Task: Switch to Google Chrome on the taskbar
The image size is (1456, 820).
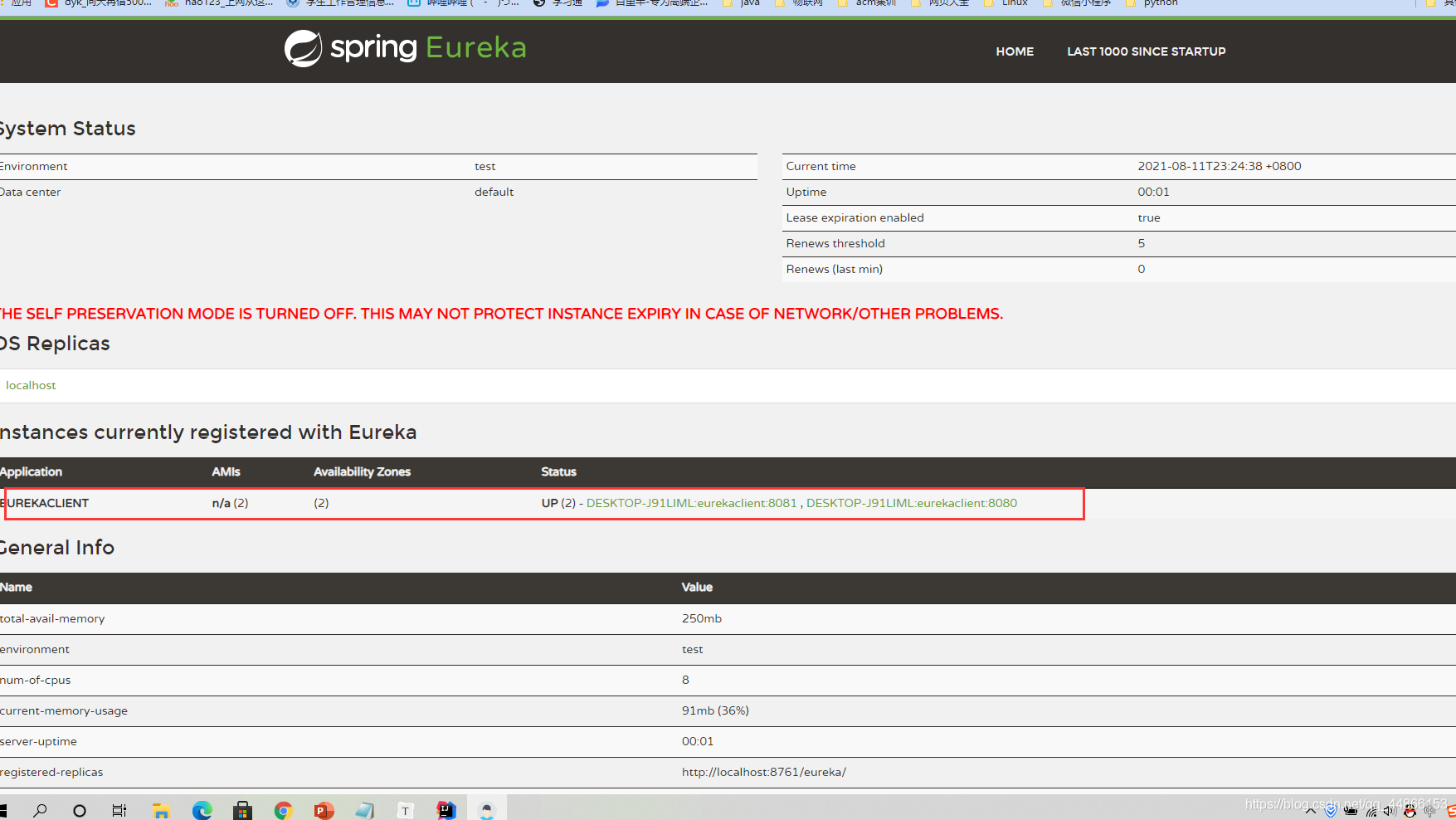Action: [x=283, y=810]
